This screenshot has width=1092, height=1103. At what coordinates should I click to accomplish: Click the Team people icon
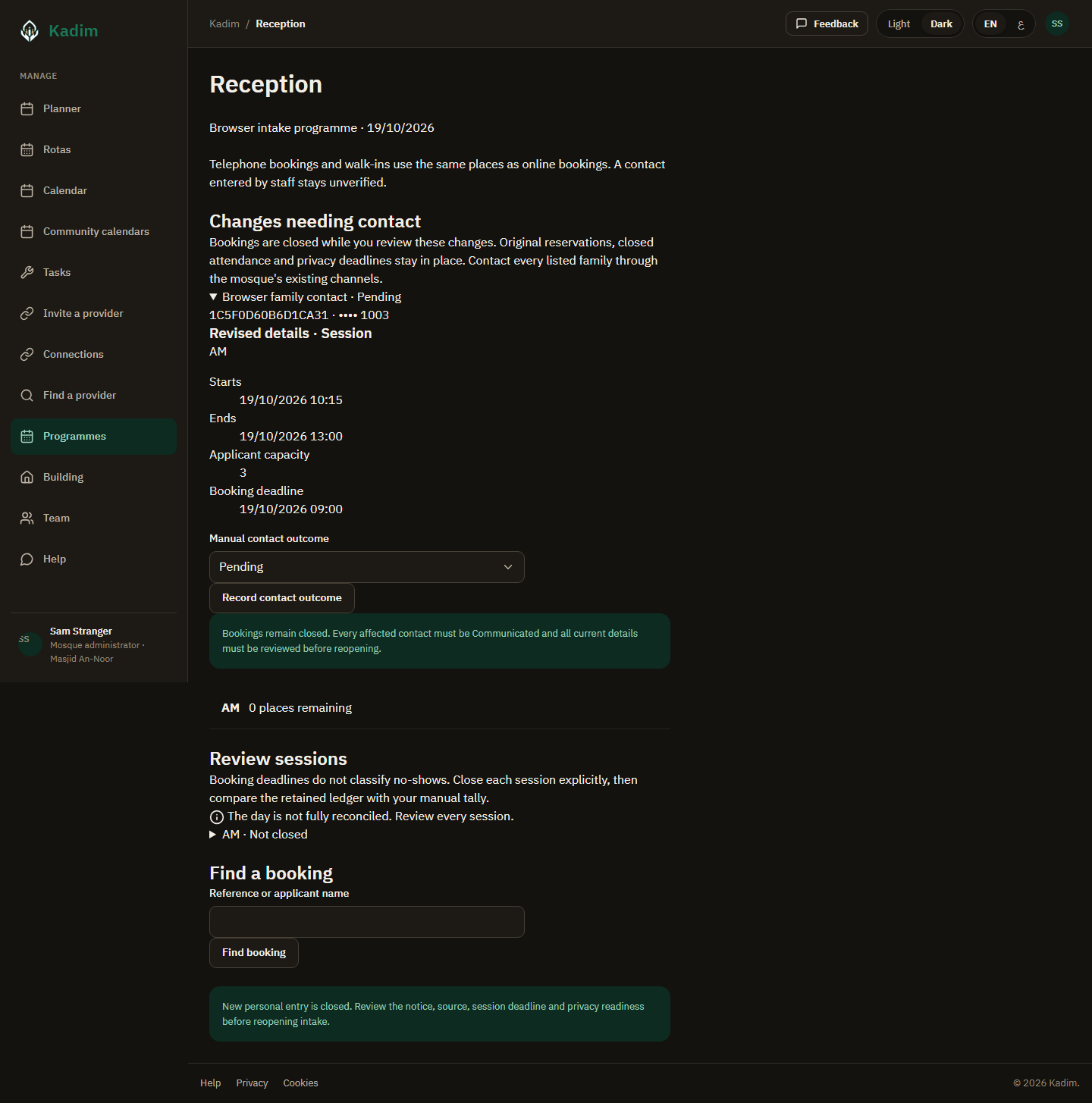[27, 519]
